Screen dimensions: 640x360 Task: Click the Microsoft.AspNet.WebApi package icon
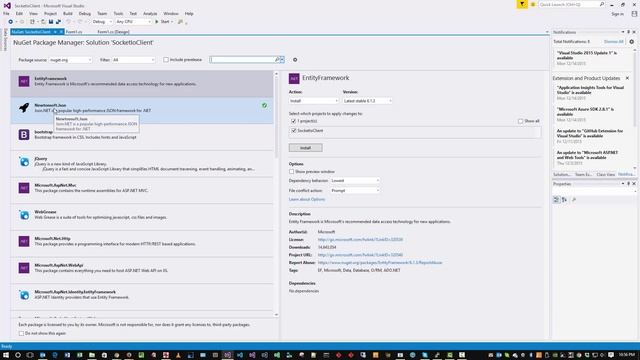pos(24,268)
